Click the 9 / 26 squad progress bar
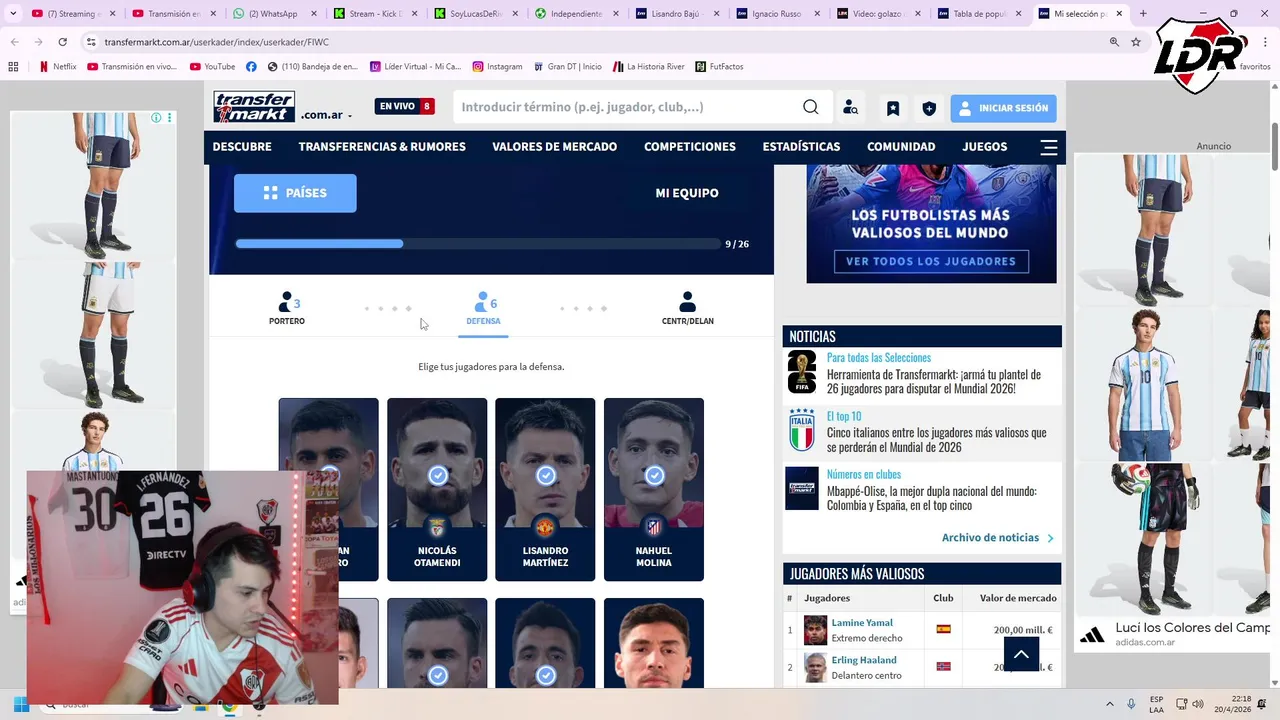 478,243
